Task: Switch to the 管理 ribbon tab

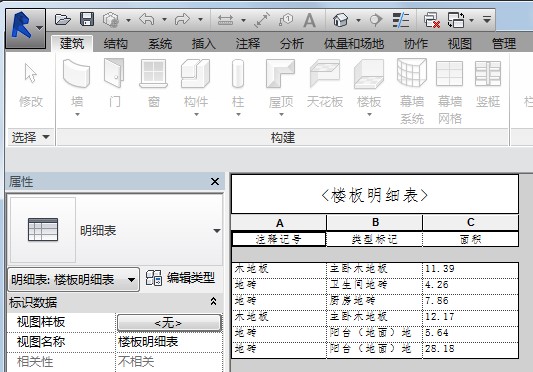Action: click(x=504, y=44)
